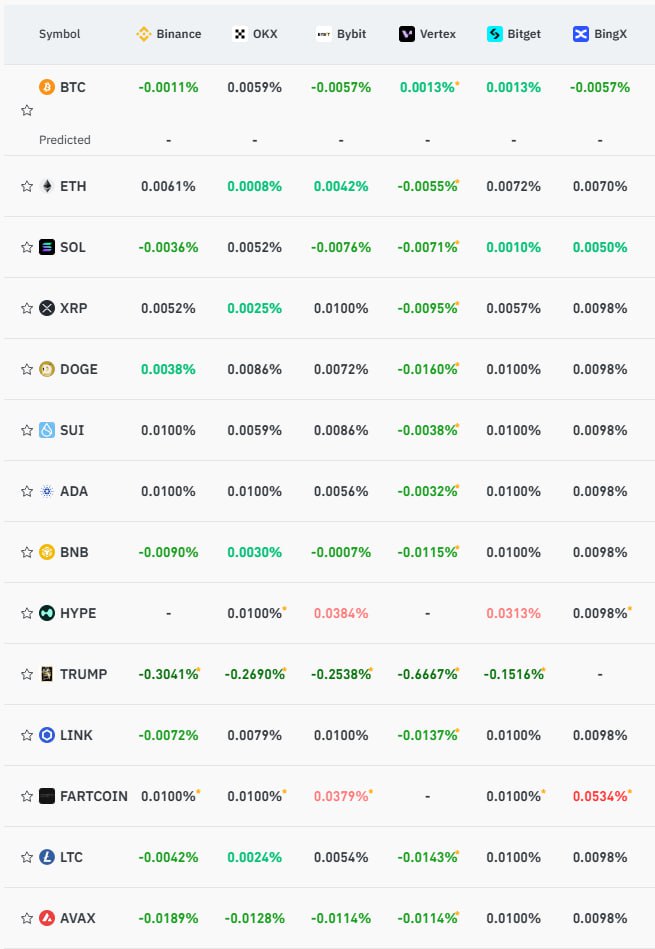The image size is (655, 949).
Task: Click the SUI coin icon
Action: click(47, 430)
